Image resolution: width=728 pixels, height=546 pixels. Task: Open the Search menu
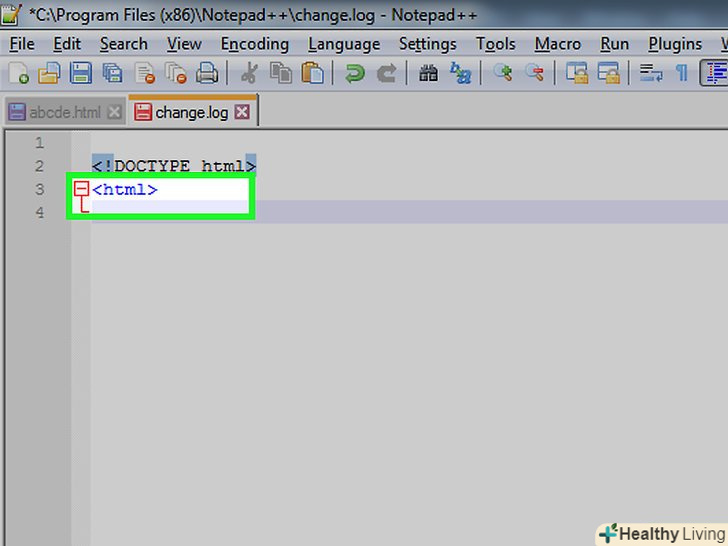124,44
